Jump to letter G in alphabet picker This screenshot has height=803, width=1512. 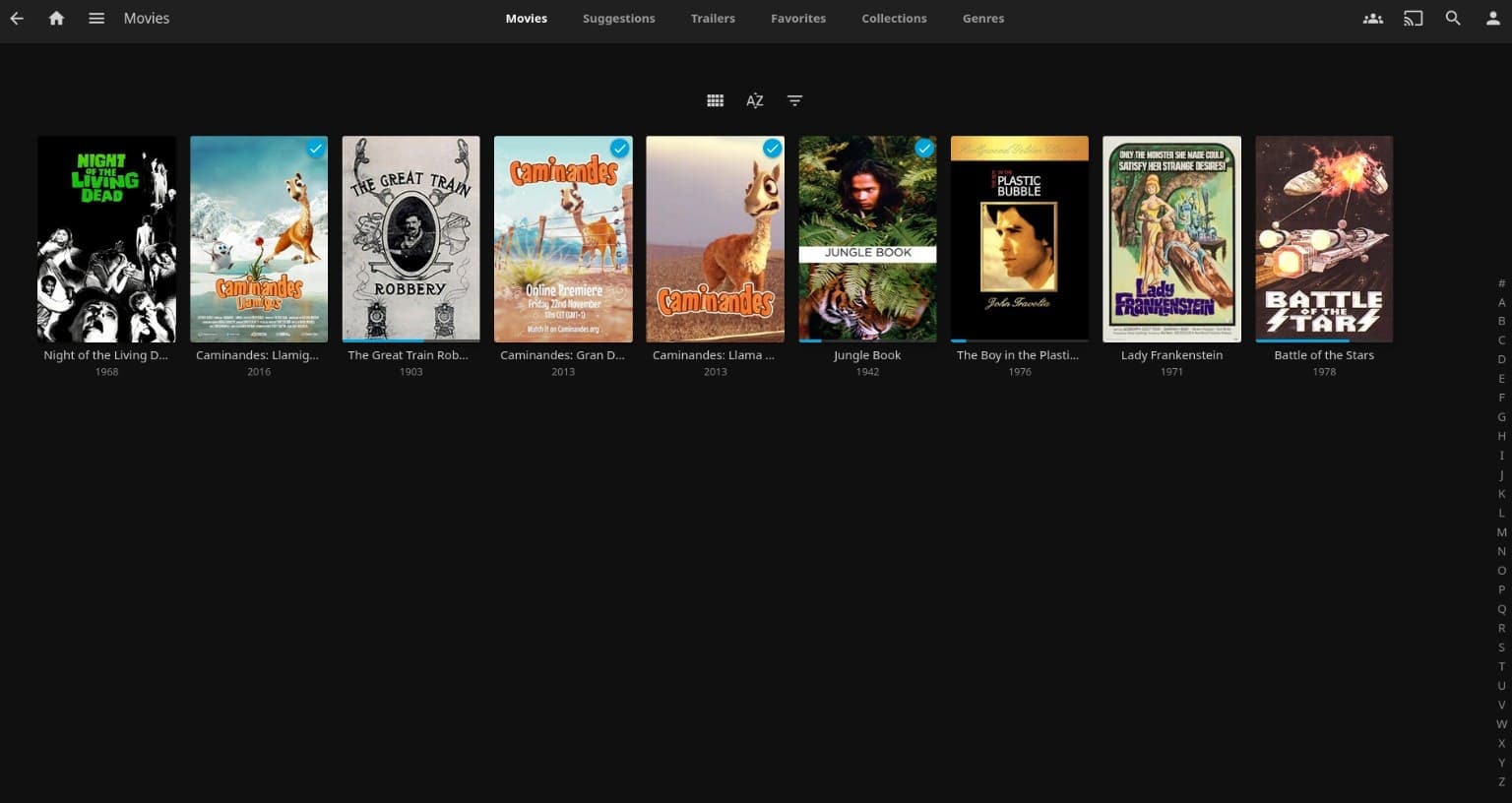coord(1501,417)
